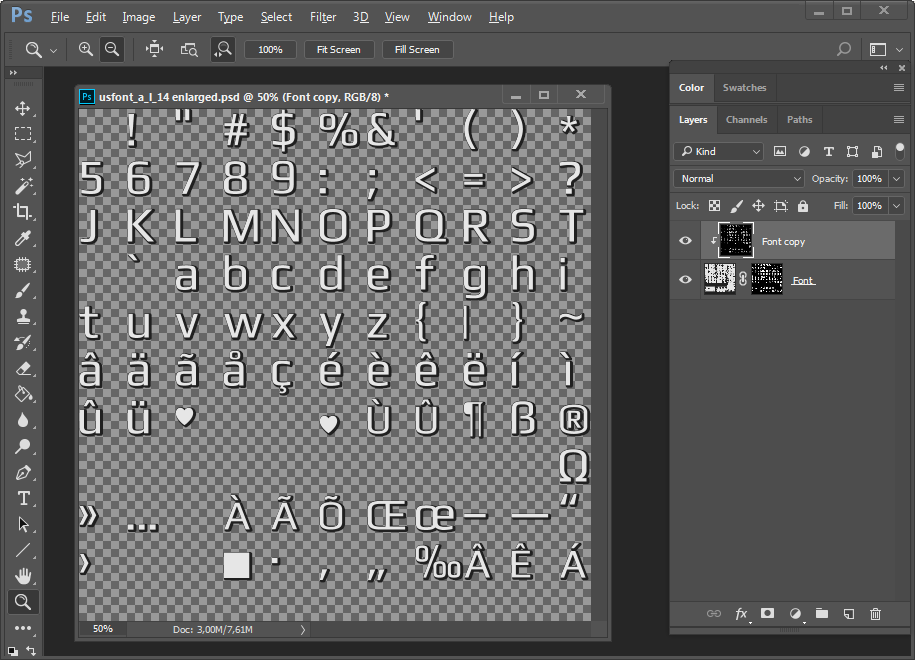Select the Pen tool

23,473
